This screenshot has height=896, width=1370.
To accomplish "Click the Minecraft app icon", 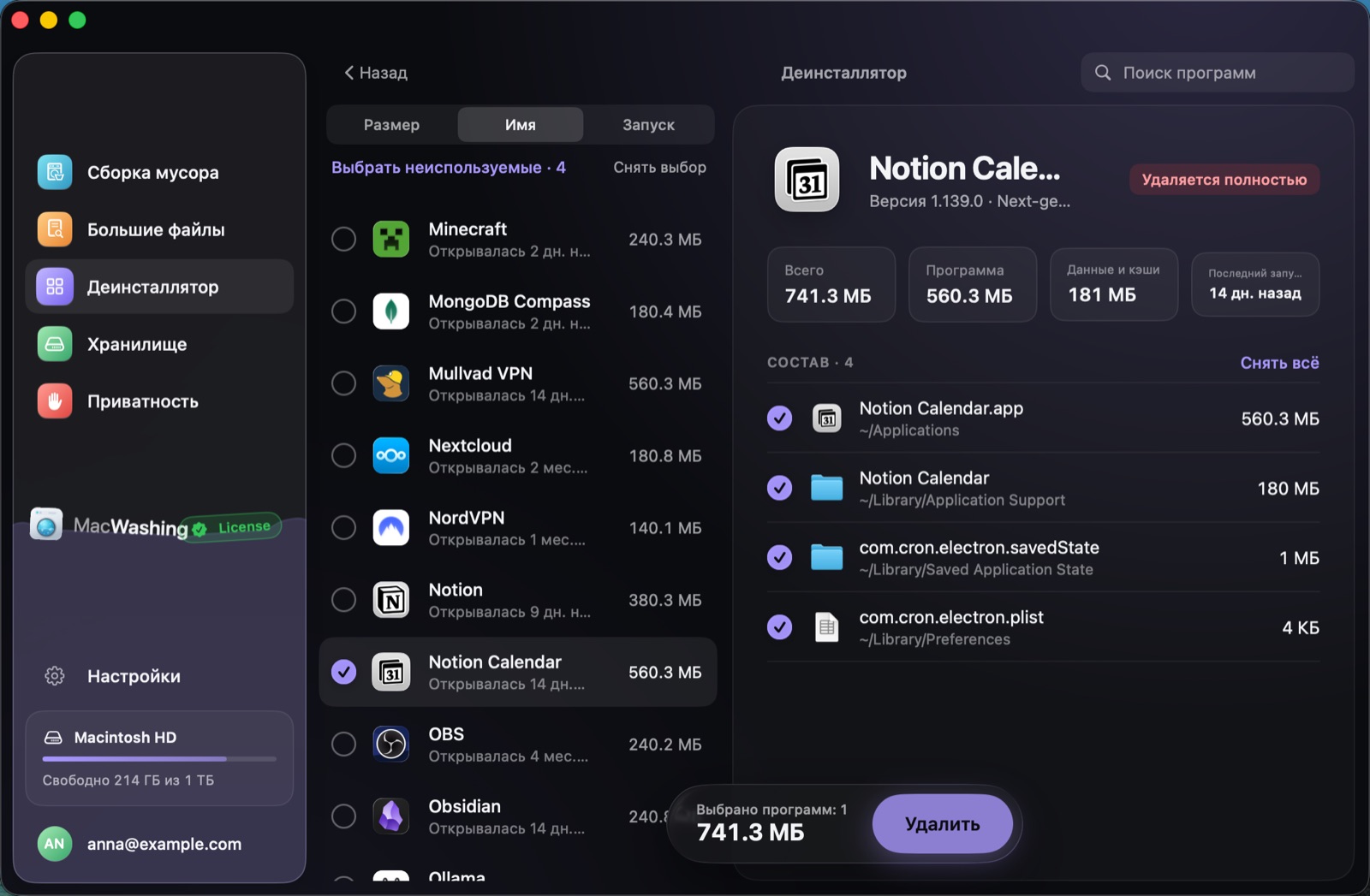I will click(x=391, y=240).
